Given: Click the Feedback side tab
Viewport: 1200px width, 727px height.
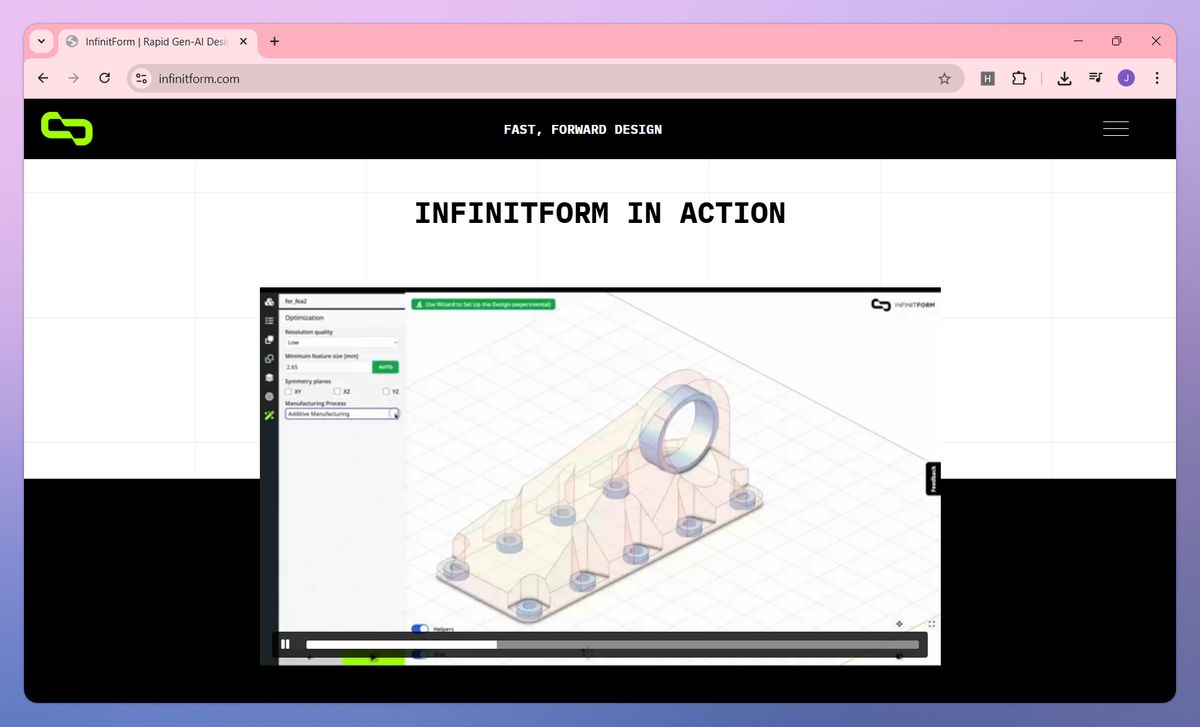Looking at the screenshot, I should [933, 479].
